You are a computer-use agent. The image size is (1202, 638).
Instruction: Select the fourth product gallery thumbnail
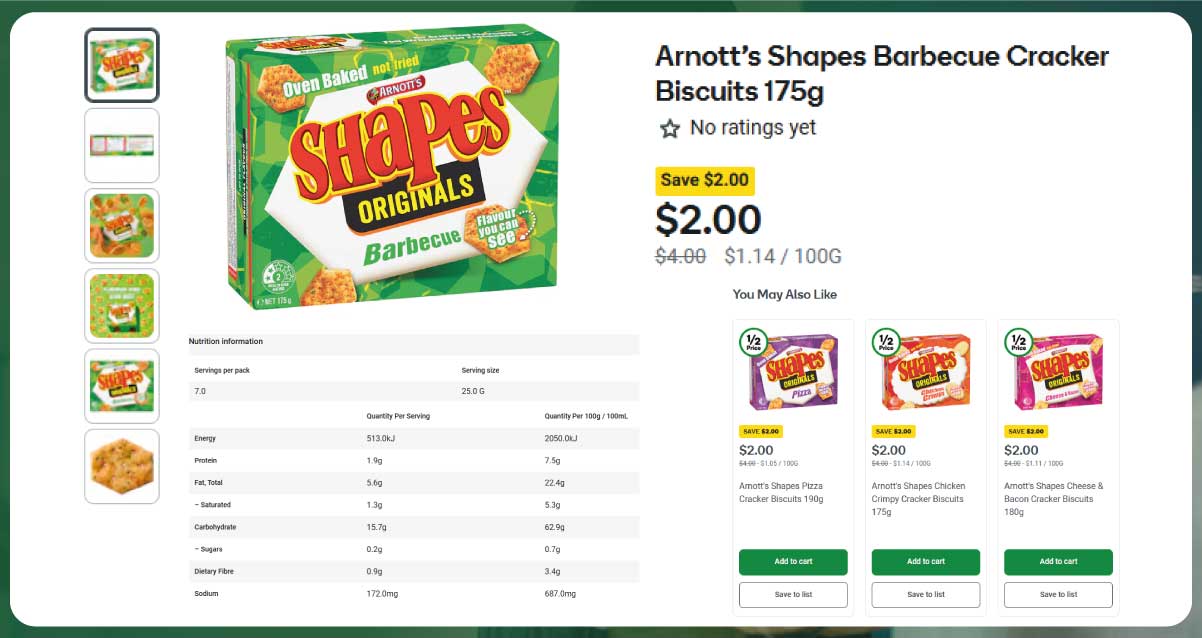point(122,305)
